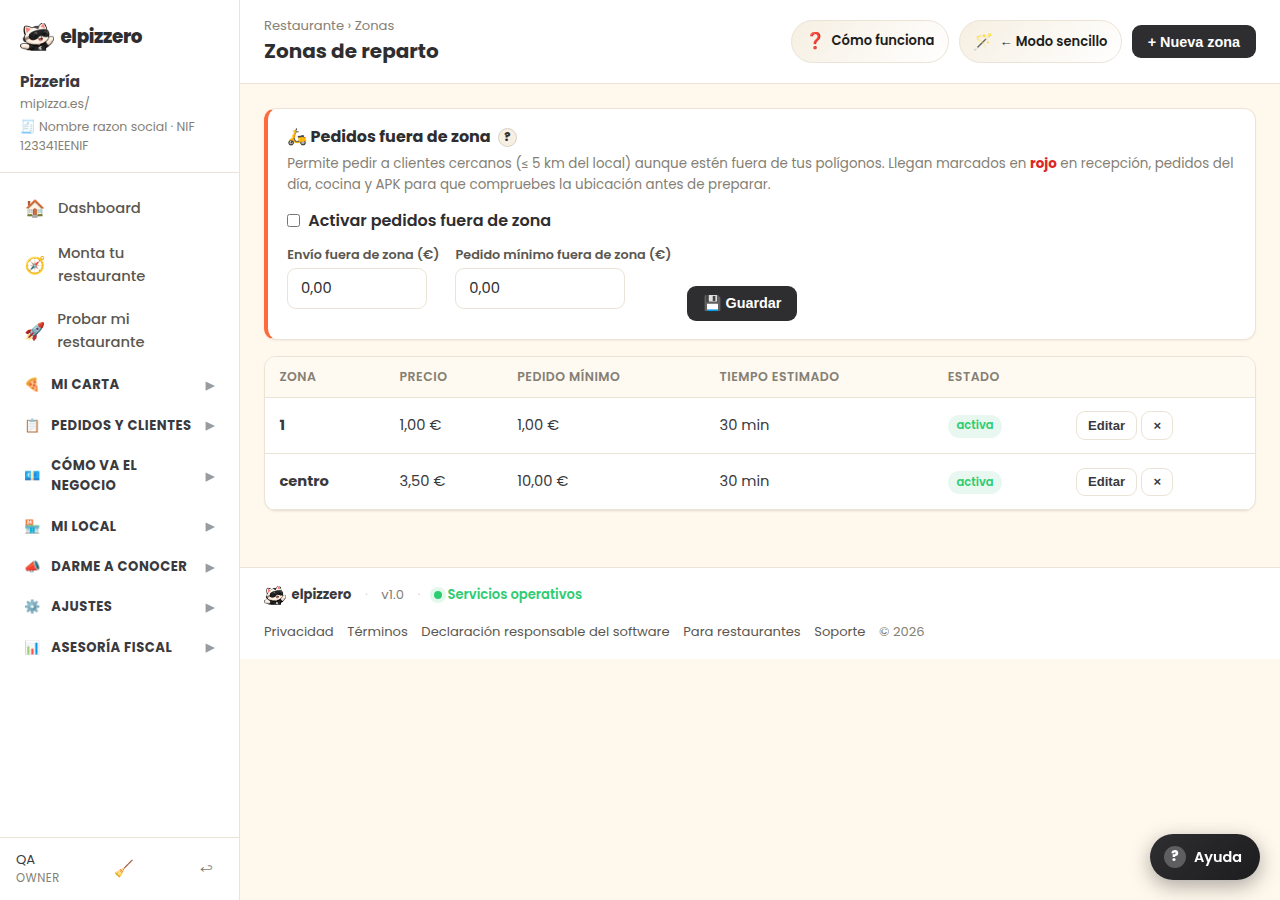Viewport: 1280px width, 900px height.
Task: Expand the MI CARTA section arrow
Action: pyautogui.click(x=210, y=385)
